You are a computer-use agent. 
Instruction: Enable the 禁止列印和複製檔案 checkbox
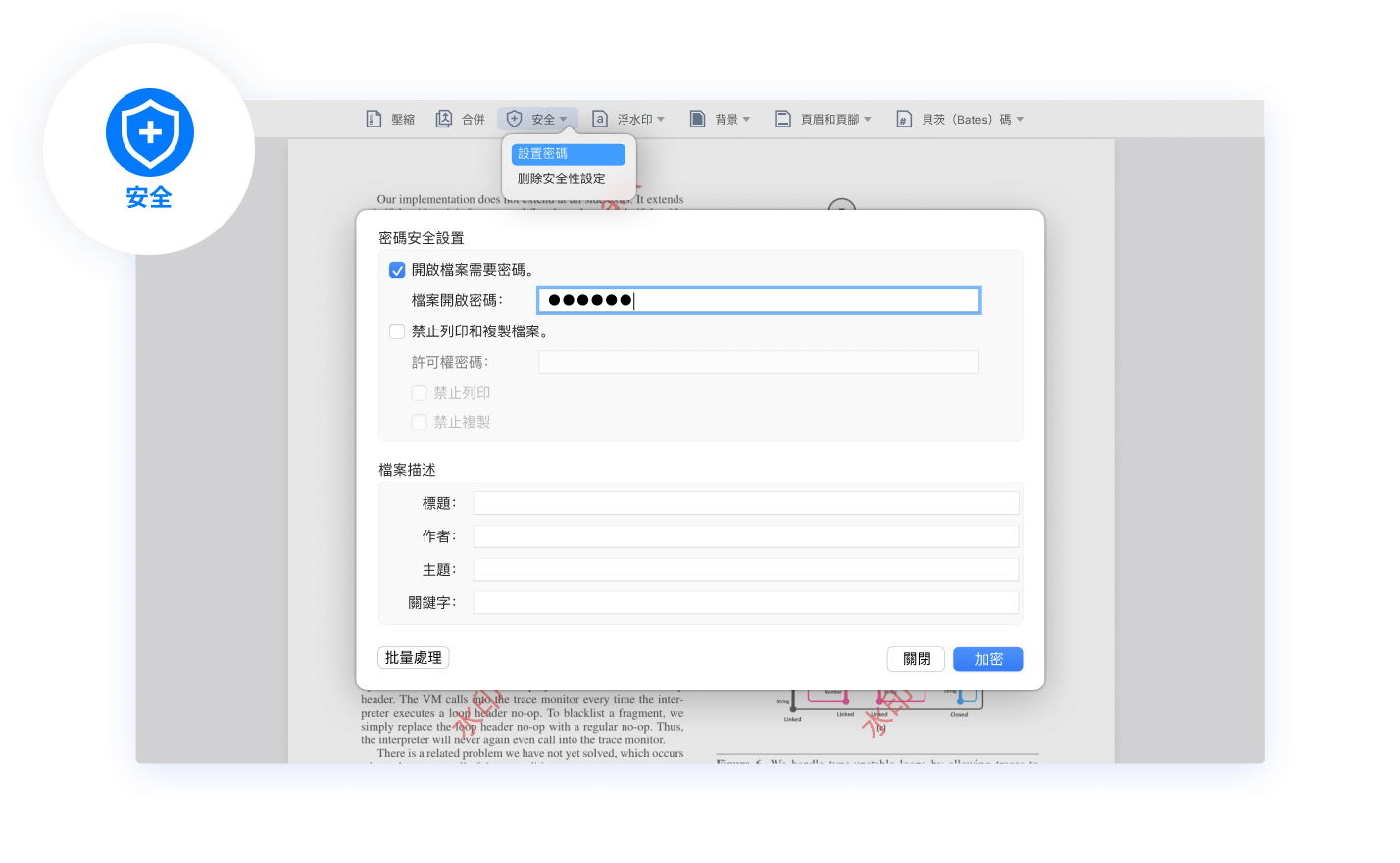[397, 331]
